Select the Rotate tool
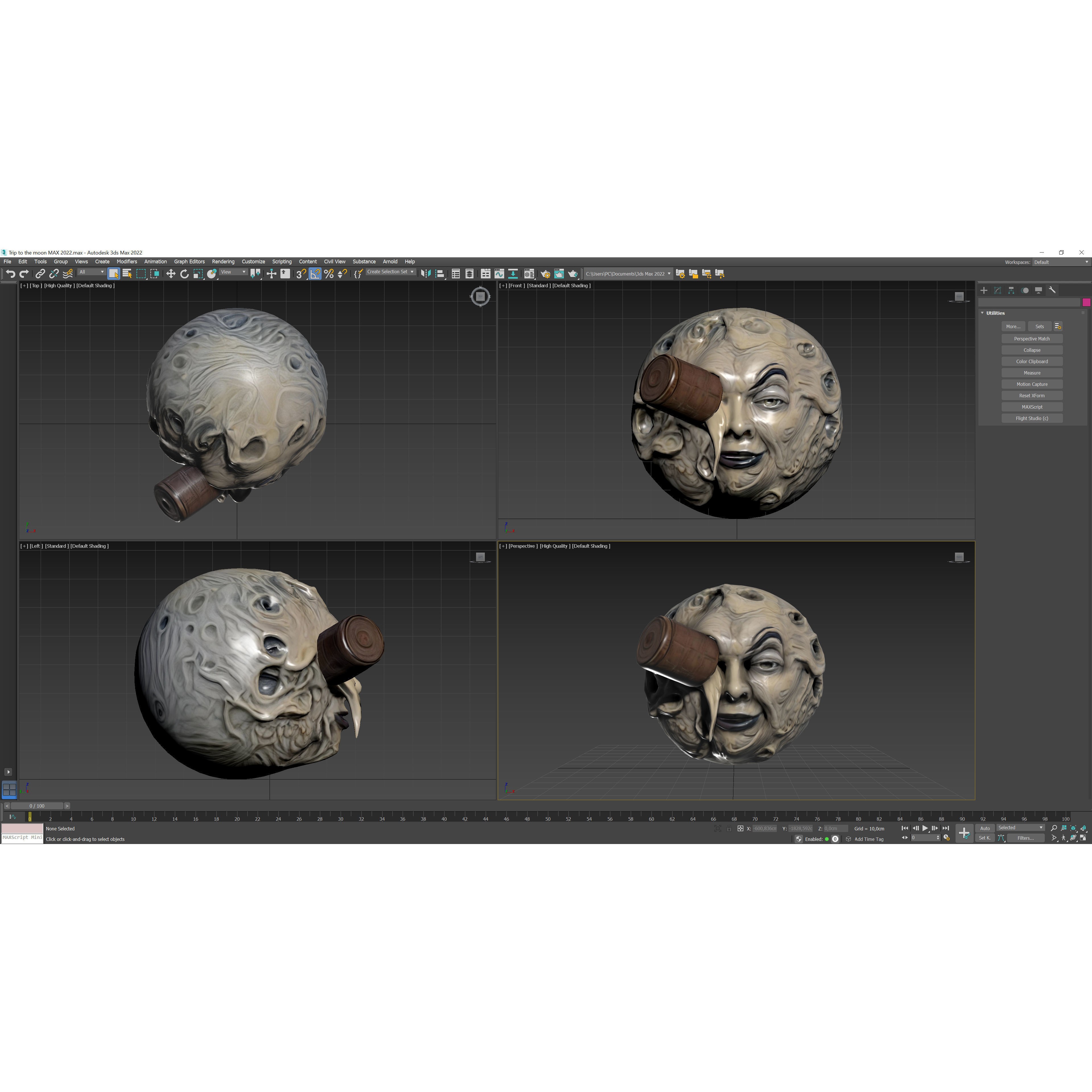 (x=184, y=274)
